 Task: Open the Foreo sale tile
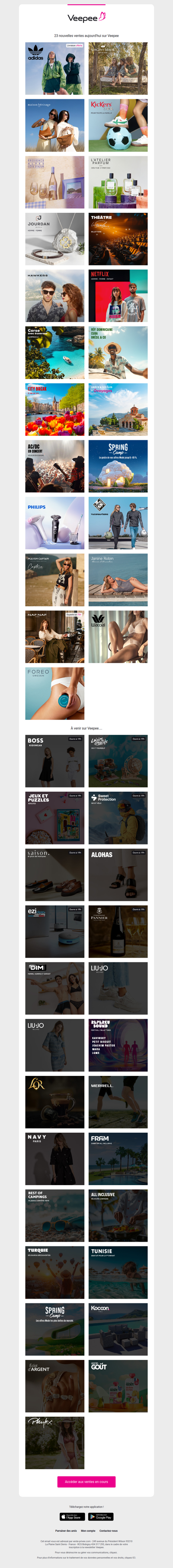pos(55,693)
